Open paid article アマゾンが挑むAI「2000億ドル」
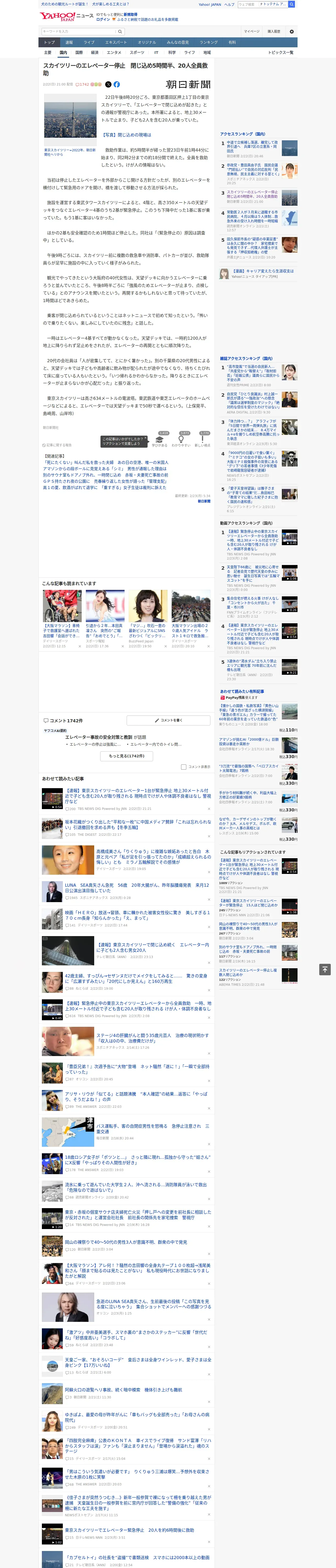Image resolution: width=336 pixels, height=1568 pixels. (x=249, y=741)
